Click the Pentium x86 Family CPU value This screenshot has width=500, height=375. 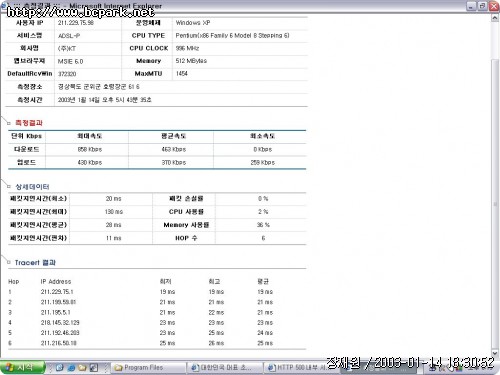(x=232, y=35)
